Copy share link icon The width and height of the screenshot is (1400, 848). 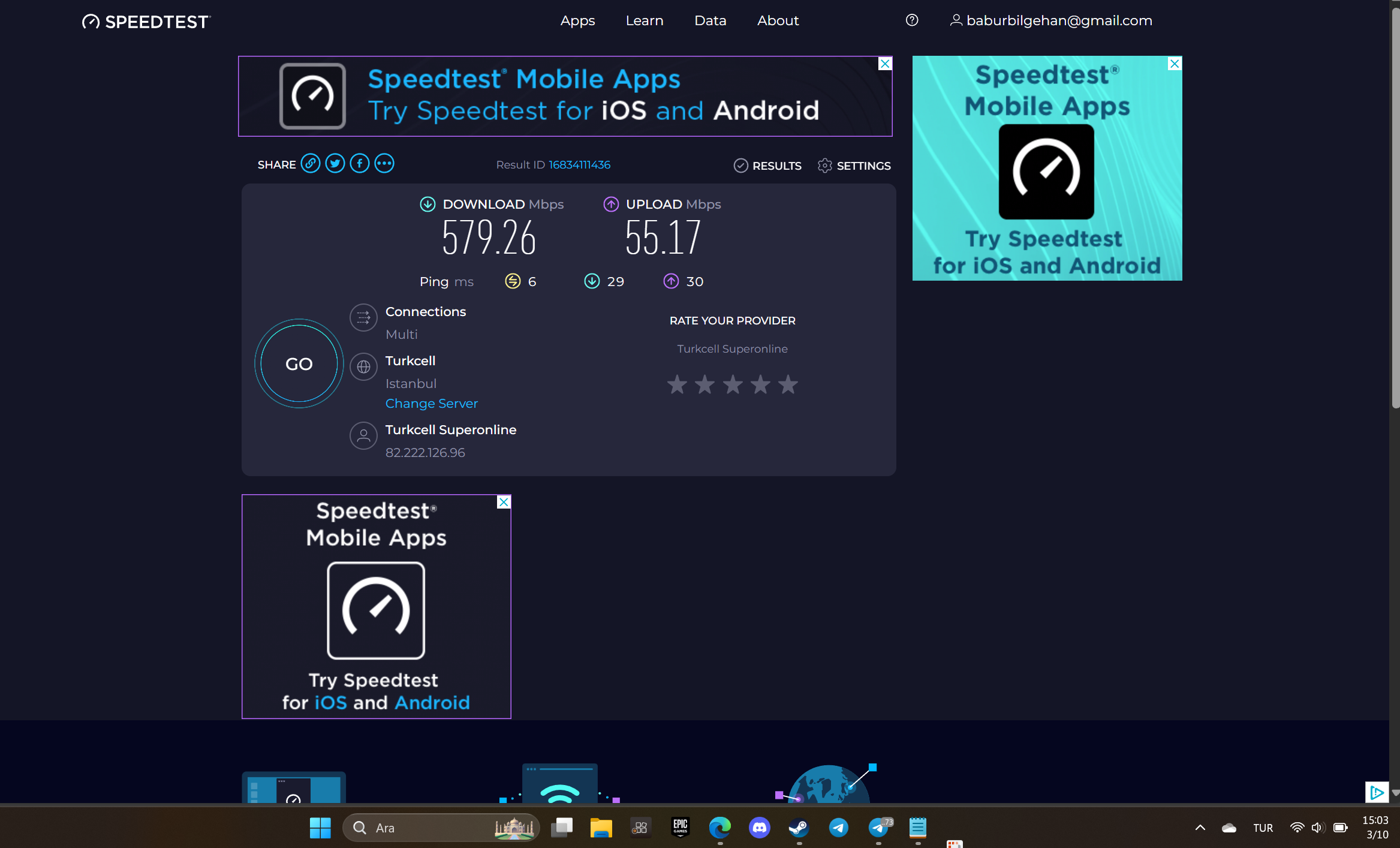pos(311,164)
